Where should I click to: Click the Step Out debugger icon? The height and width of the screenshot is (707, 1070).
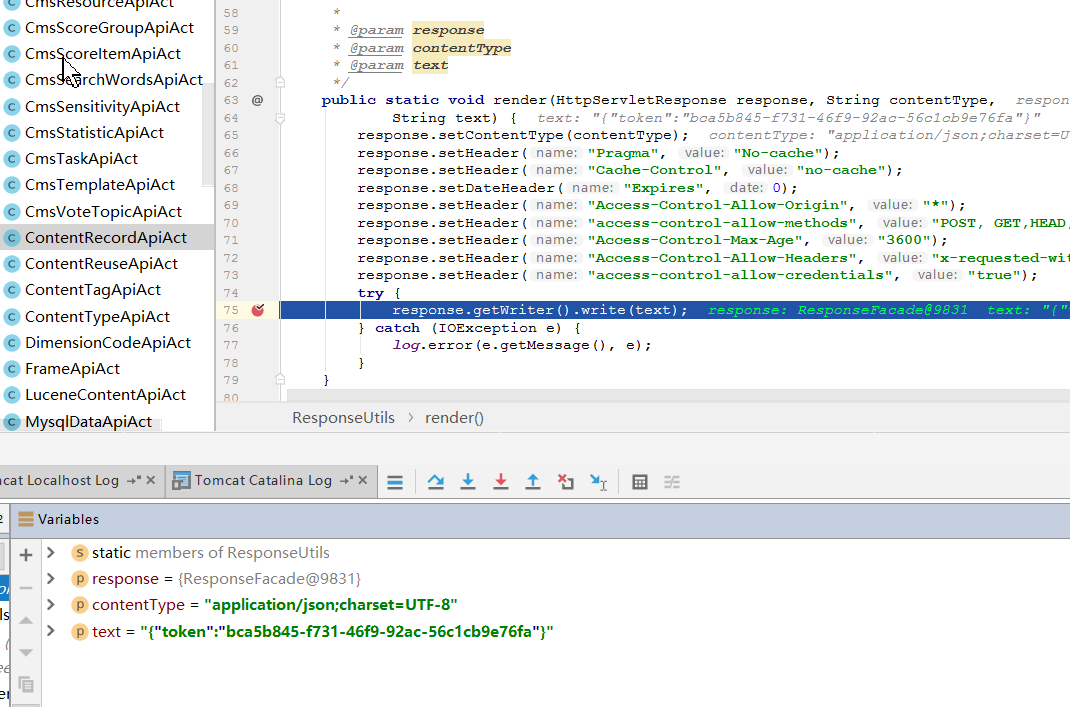[533, 482]
